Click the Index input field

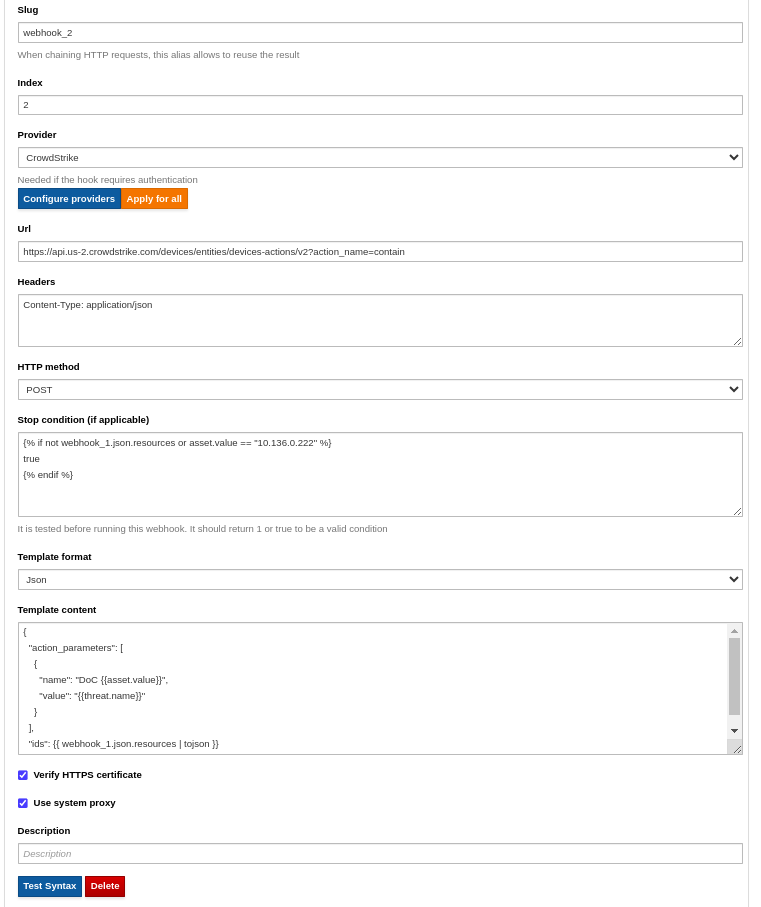click(x=380, y=105)
